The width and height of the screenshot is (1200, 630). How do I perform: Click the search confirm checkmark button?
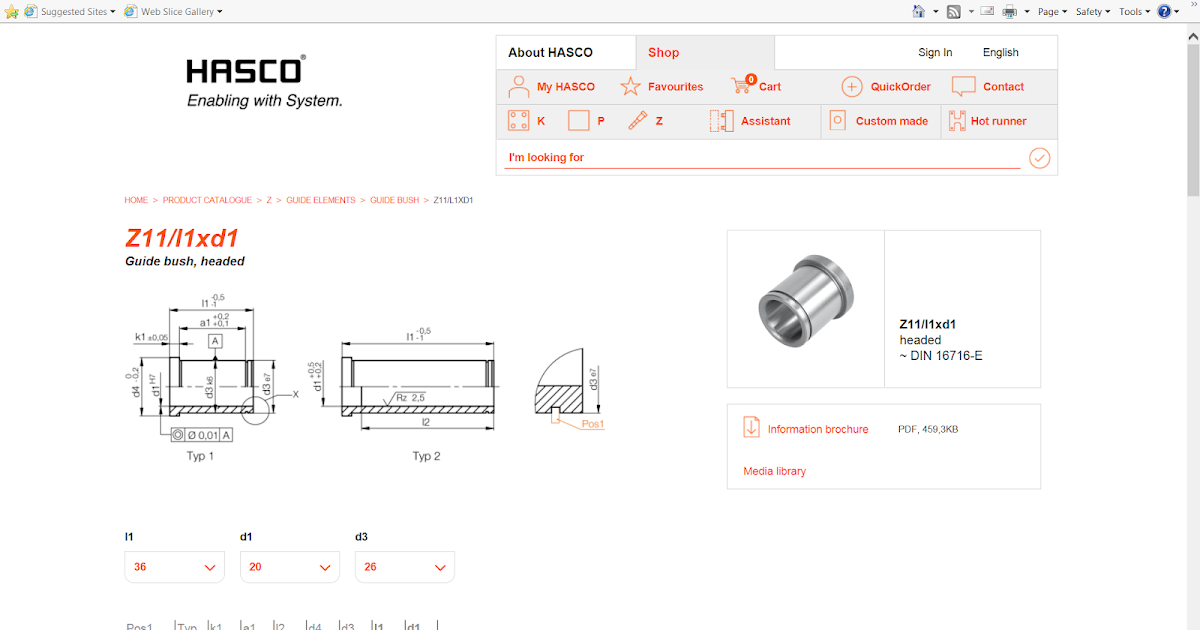coord(1039,157)
